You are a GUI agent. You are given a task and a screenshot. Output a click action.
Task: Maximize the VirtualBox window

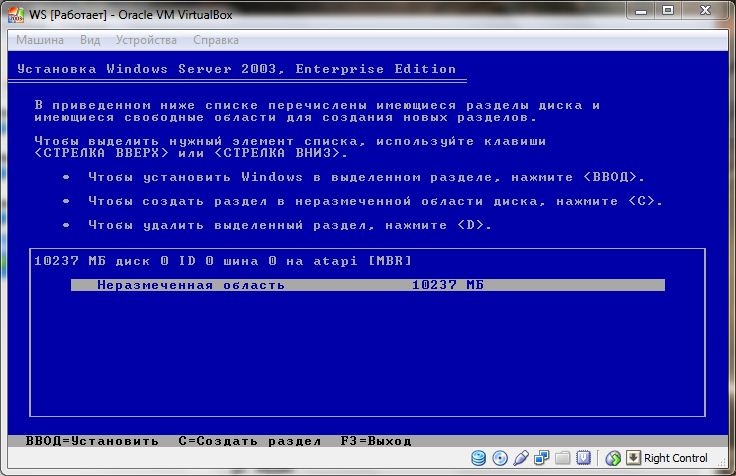(667, 11)
